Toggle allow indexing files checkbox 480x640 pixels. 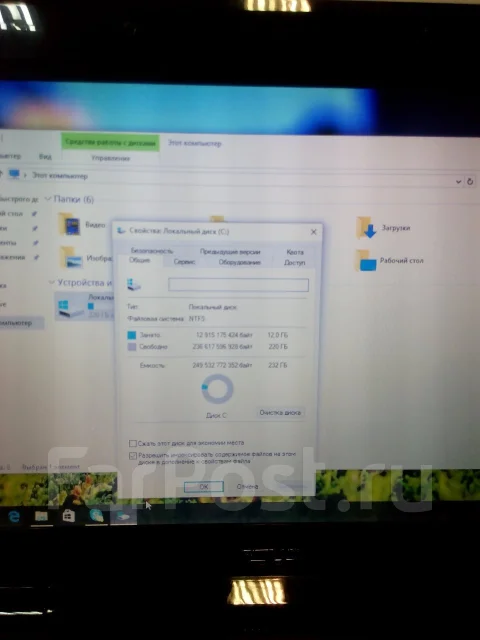[x=133, y=456]
